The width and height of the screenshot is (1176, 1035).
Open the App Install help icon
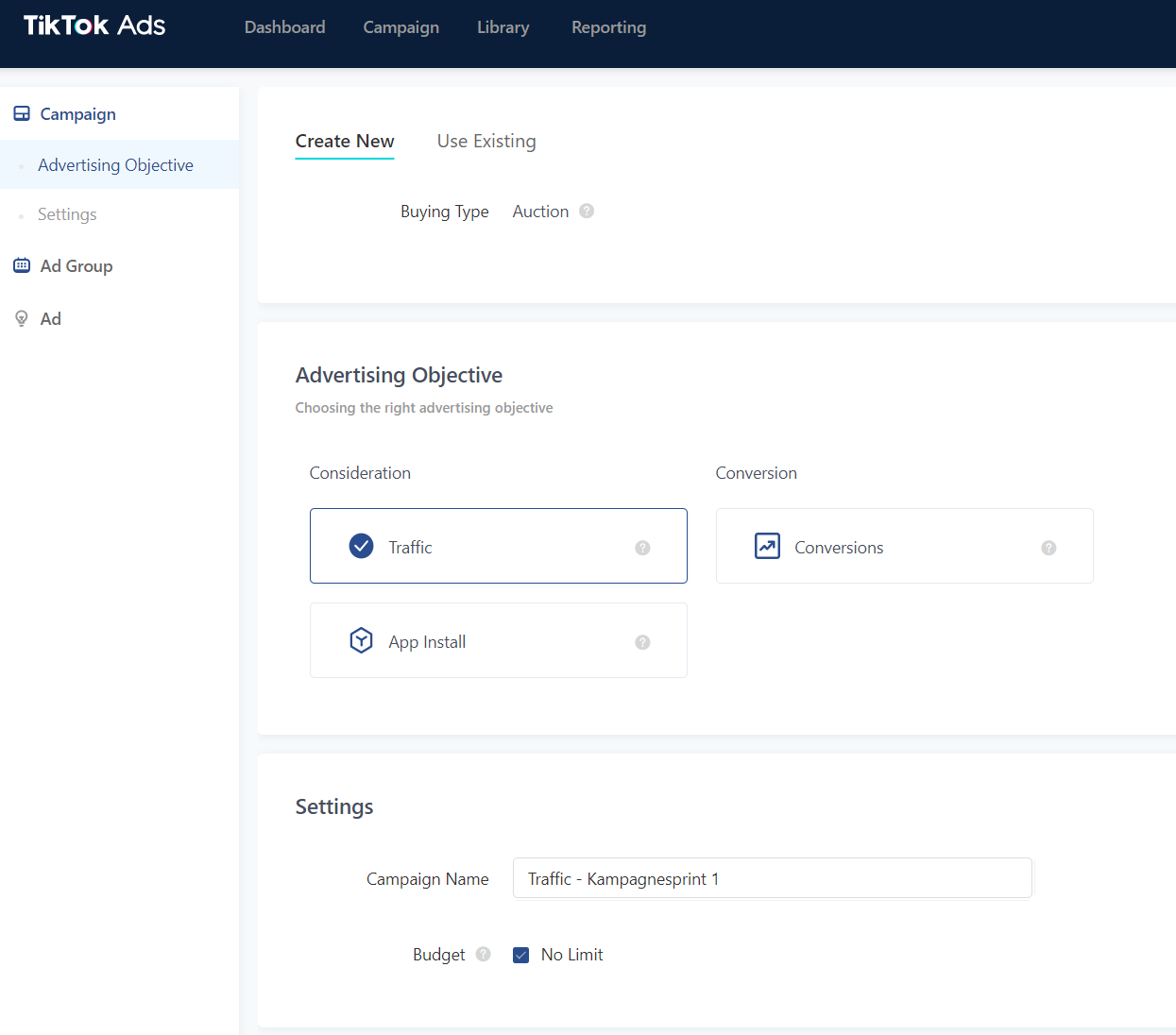click(642, 642)
